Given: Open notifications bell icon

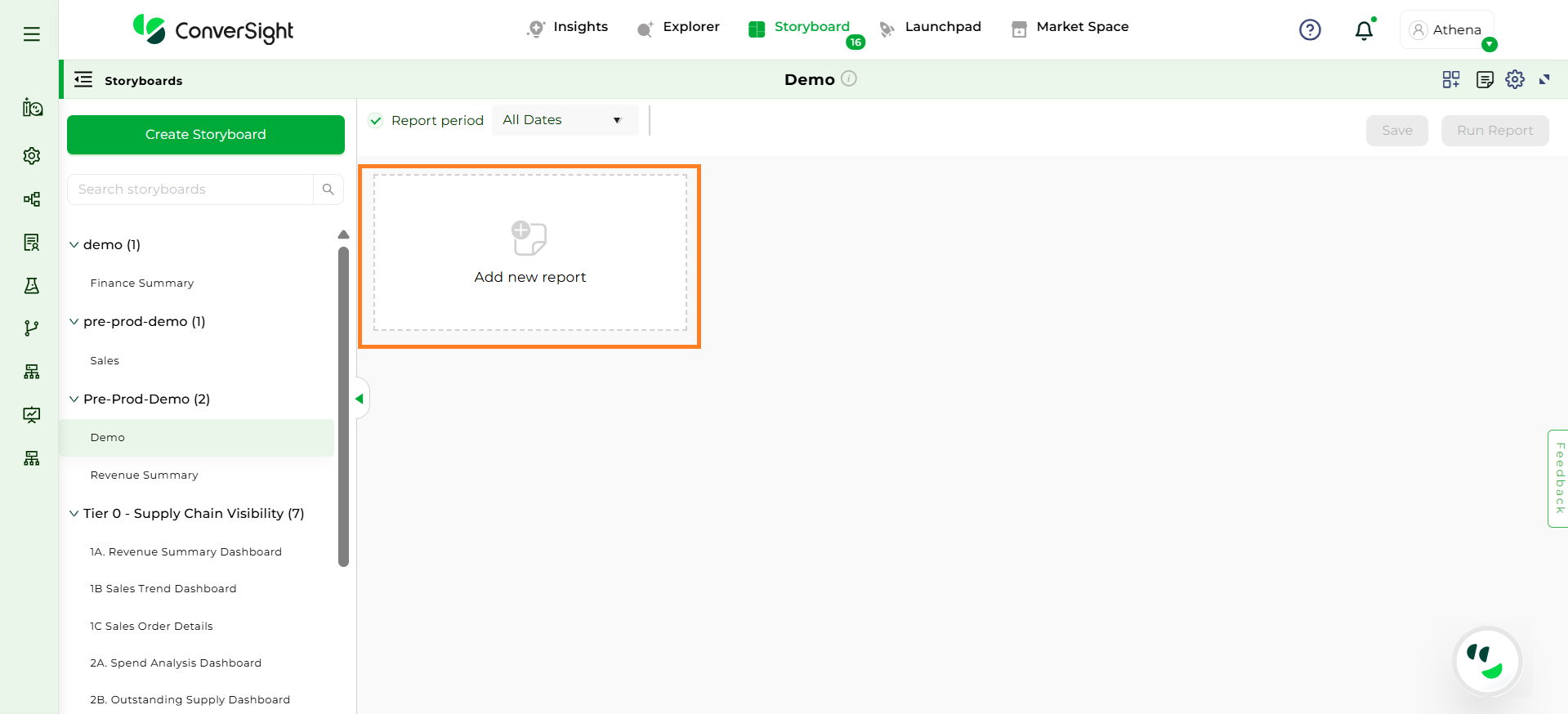Looking at the screenshot, I should click(x=1364, y=31).
